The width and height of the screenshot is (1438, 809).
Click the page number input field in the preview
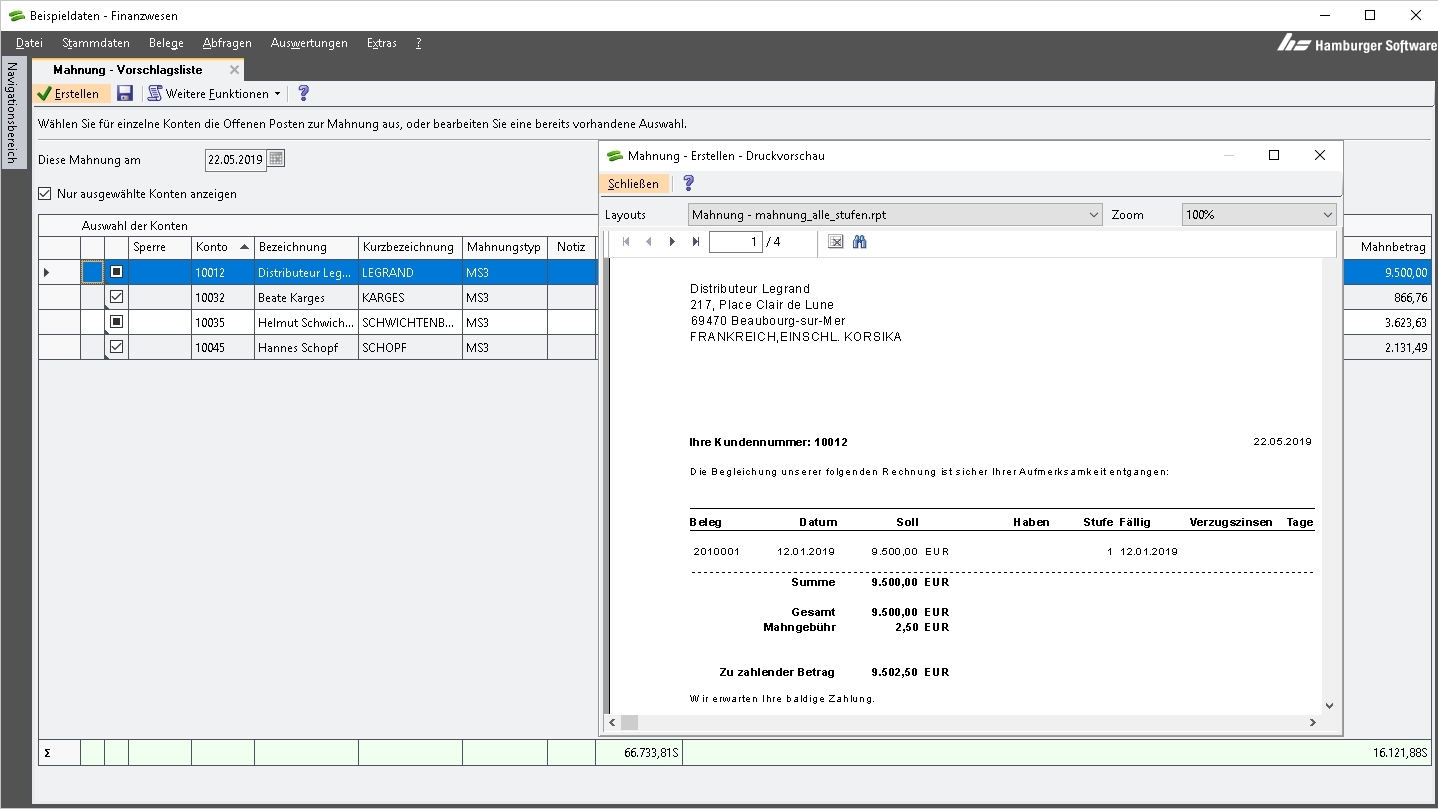(735, 242)
